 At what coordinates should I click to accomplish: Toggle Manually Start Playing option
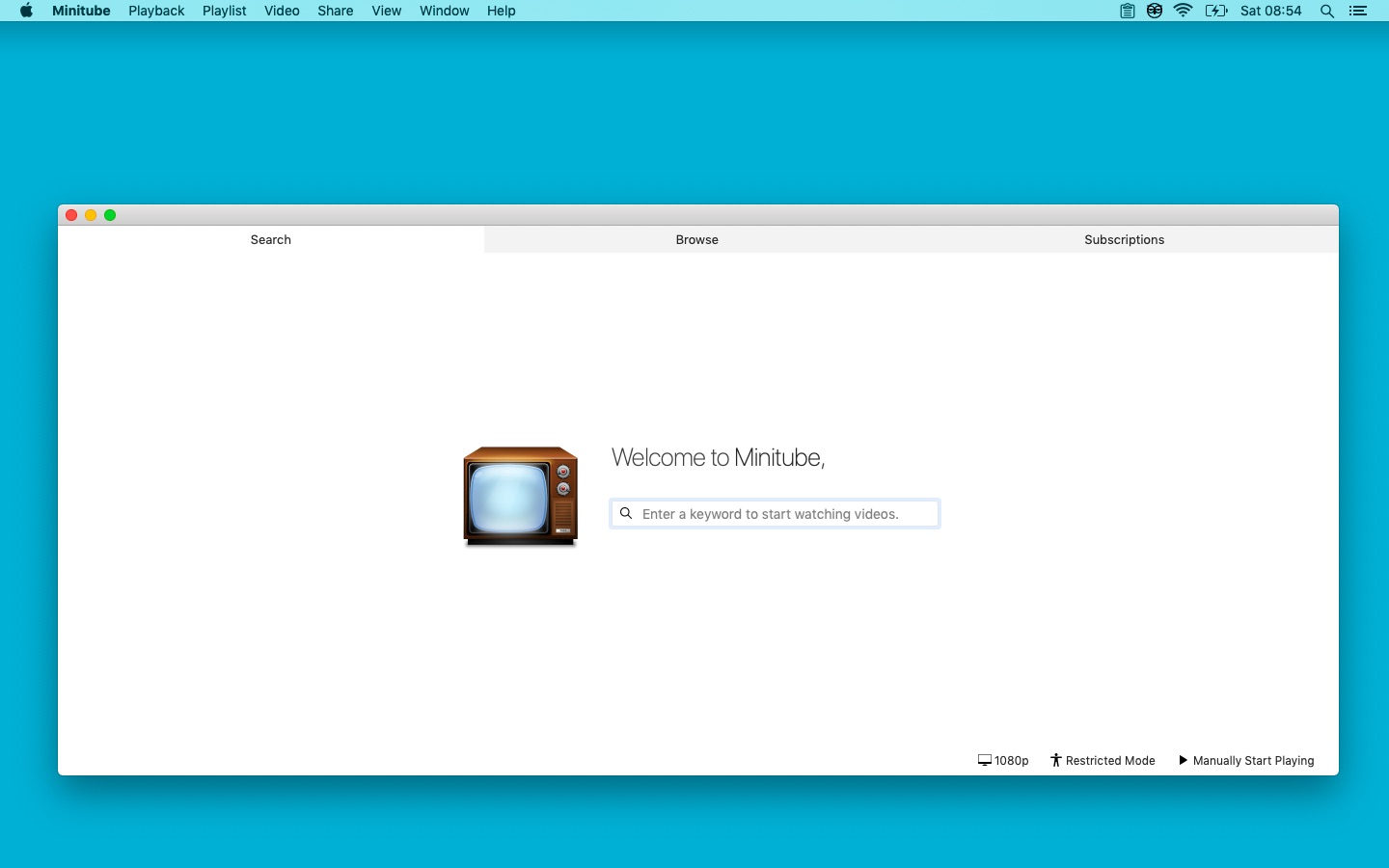pyautogui.click(x=1246, y=760)
